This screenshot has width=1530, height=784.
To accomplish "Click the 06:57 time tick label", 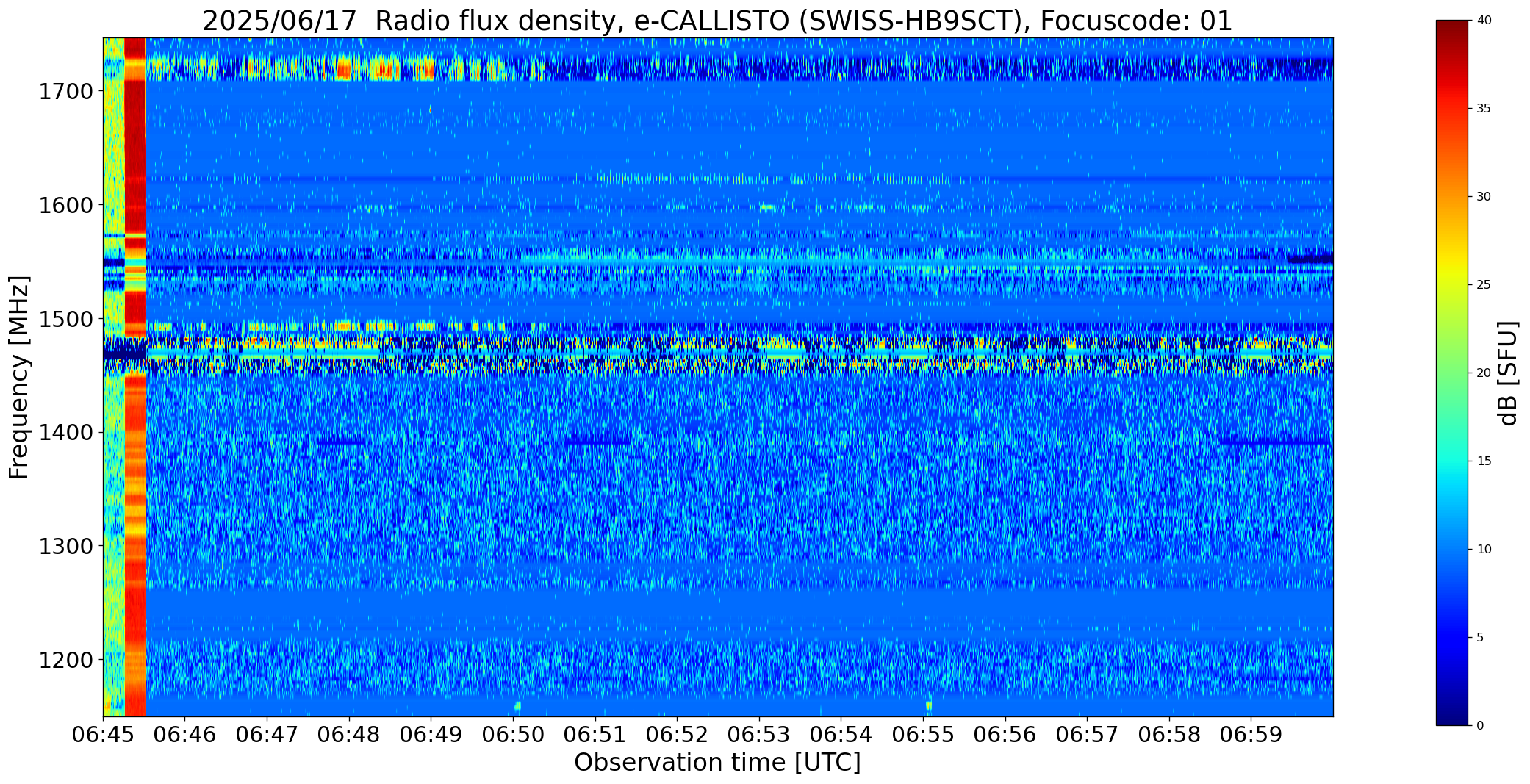I will [1087, 734].
